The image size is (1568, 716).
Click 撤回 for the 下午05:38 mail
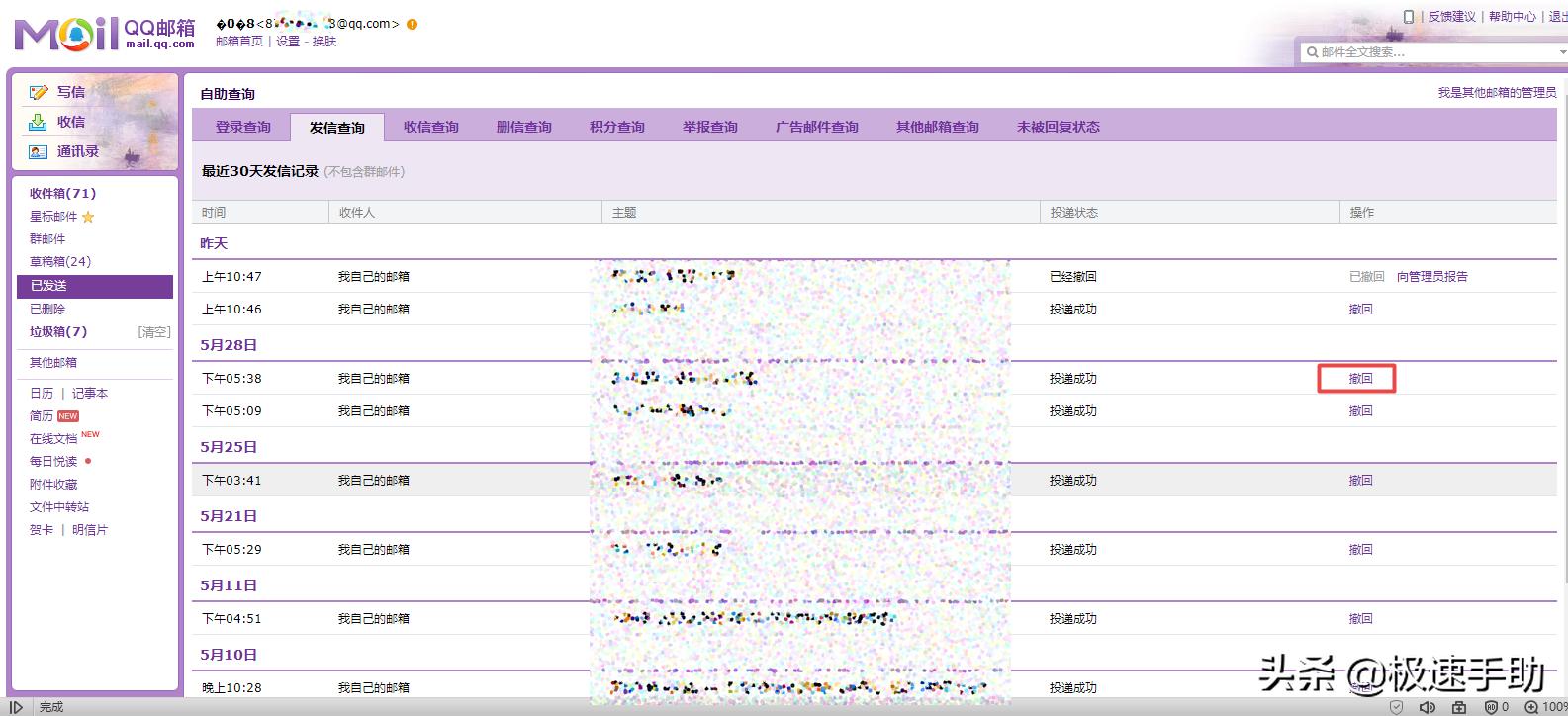1360,379
